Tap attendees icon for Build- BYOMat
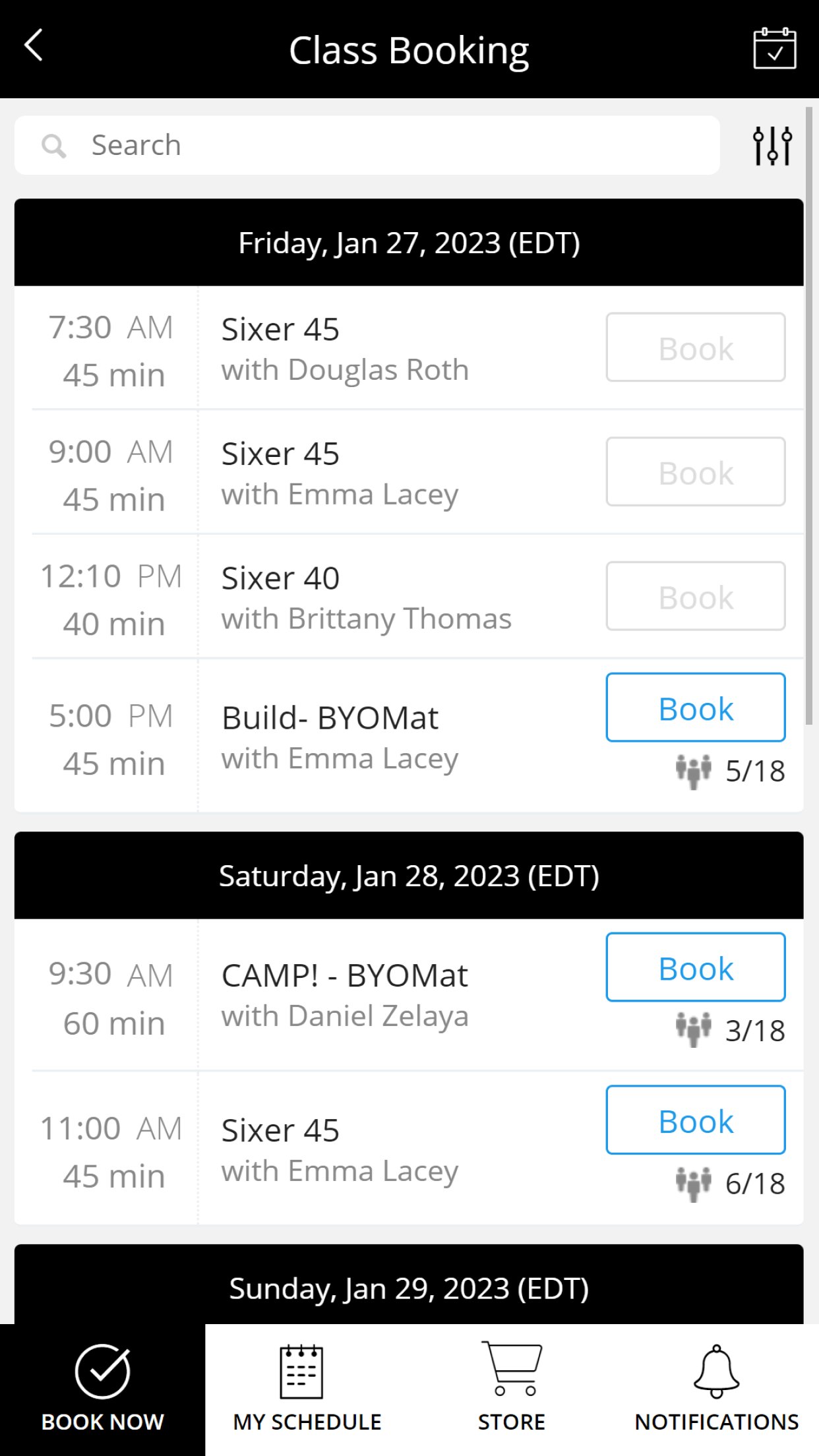The height and width of the screenshot is (1456, 819). (693, 771)
